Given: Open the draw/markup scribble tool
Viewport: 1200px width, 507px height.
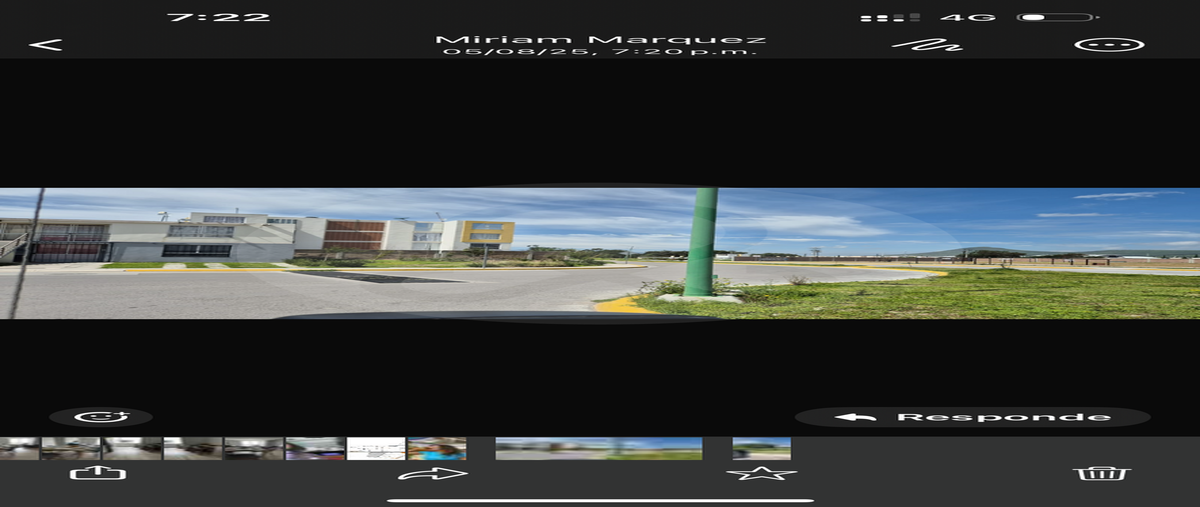Looking at the screenshot, I should 926,45.
